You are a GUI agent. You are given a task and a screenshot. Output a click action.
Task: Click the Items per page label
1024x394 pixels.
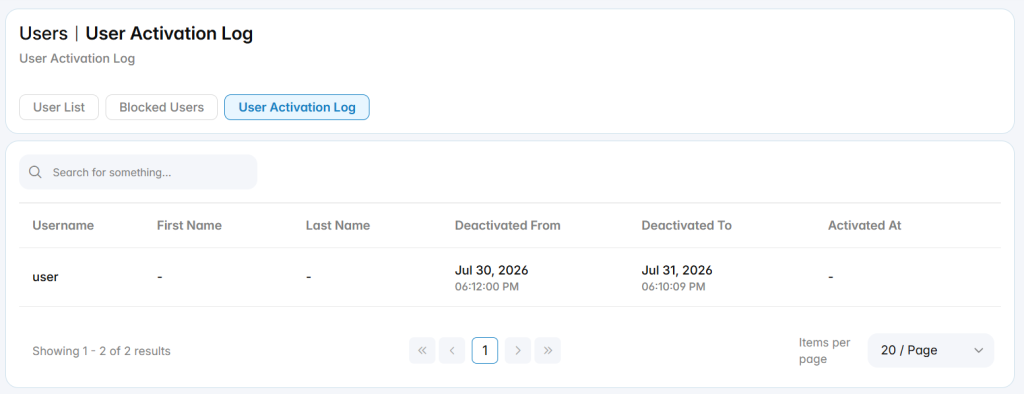pyautogui.click(x=824, y=351)
